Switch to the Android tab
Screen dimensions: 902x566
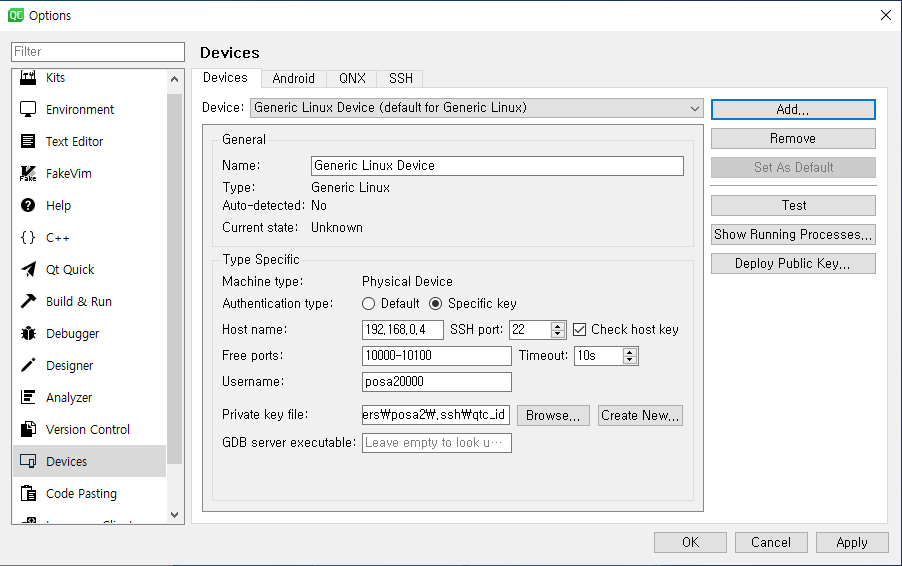click(x=293, y=78)
